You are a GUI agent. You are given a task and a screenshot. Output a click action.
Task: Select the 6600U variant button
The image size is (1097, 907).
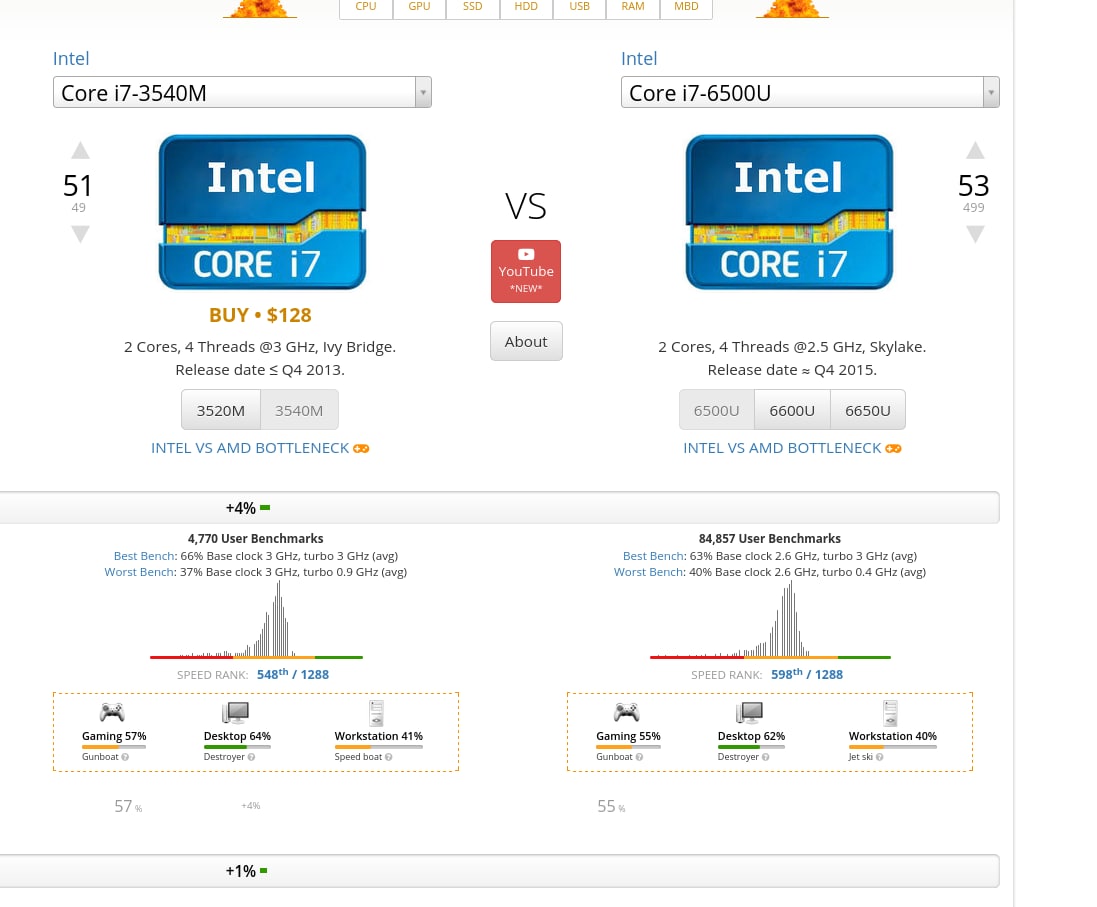pyautogui.click(x=792, y=410)
